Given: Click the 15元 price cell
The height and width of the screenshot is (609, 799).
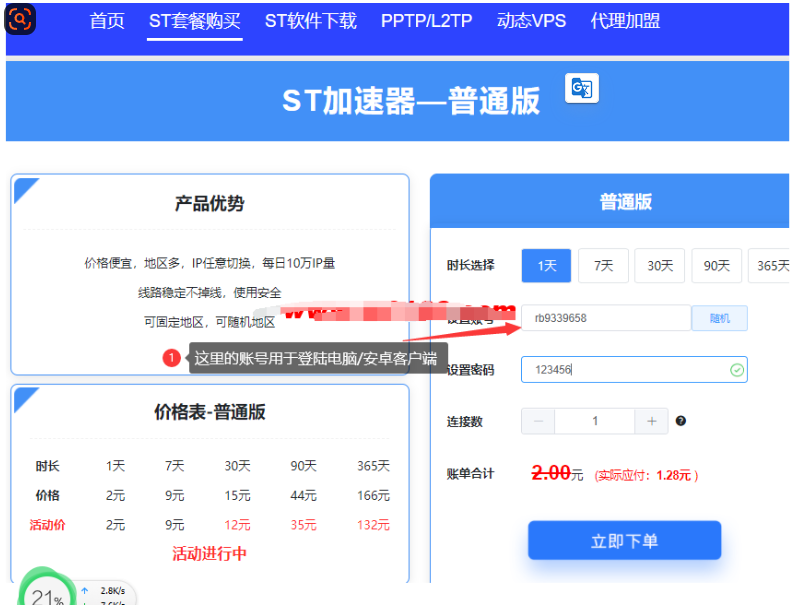Looking at the screenshot, I should pyautogui.click(x=237, y=495).
